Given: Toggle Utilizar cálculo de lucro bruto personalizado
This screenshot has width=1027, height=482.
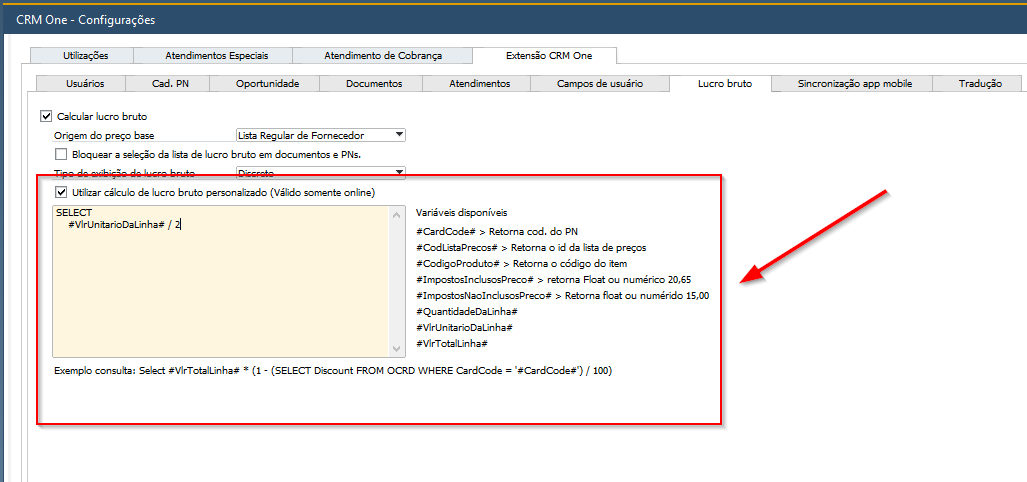Looking at the screenshot, I should 62,192.
